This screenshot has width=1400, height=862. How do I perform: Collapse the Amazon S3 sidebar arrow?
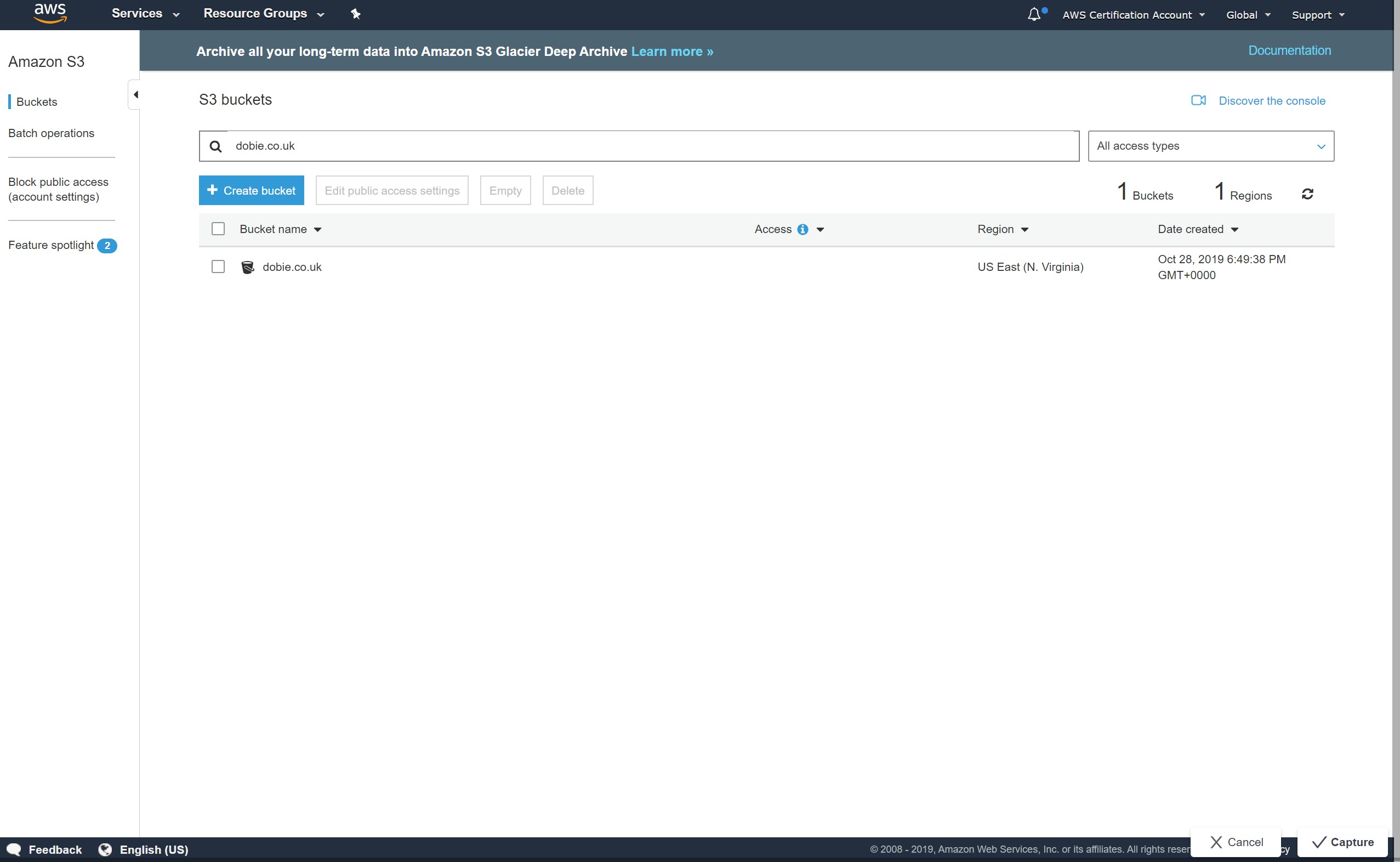135,95
